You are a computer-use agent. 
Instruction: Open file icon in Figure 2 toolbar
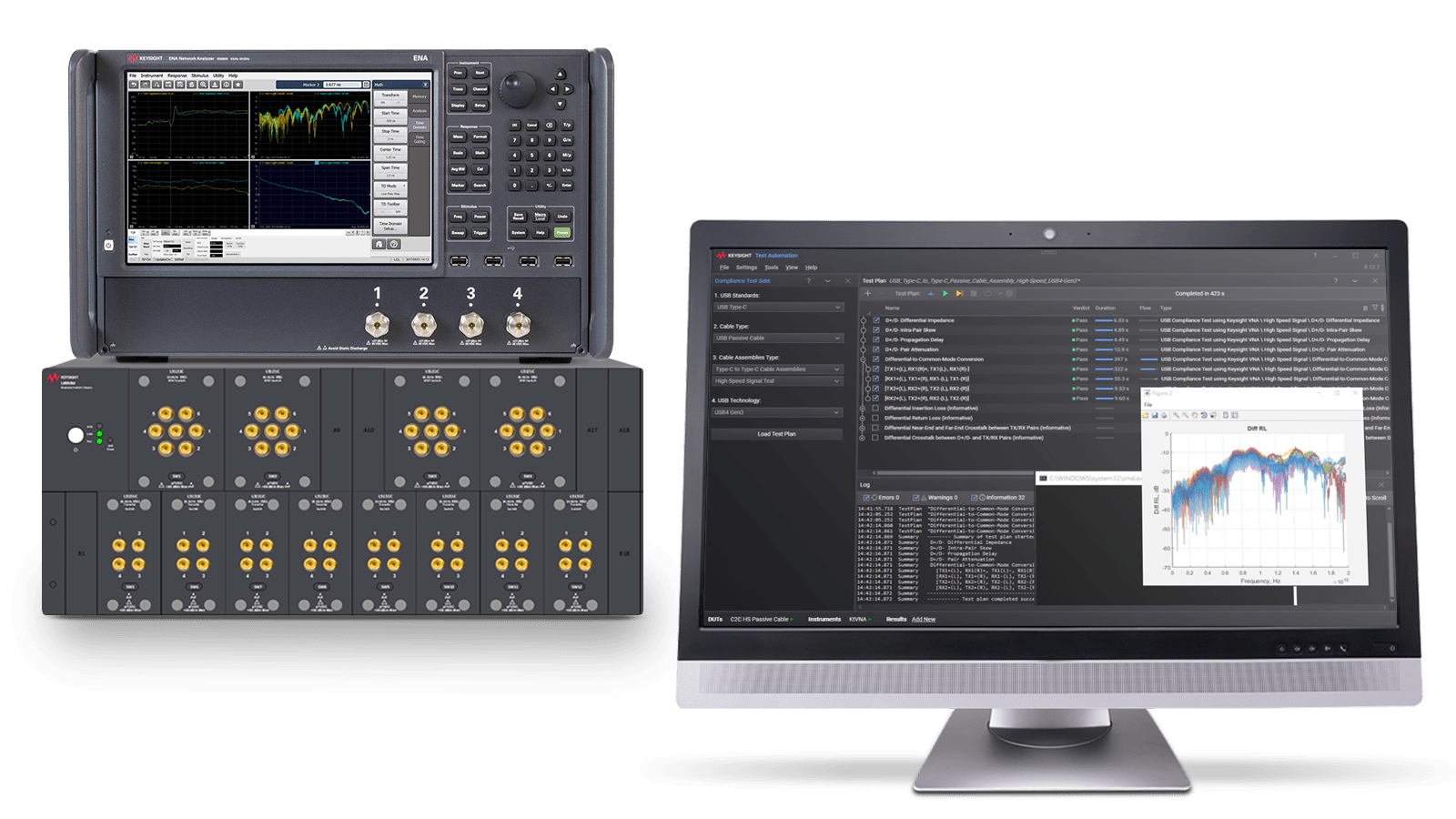point(1146,415)
